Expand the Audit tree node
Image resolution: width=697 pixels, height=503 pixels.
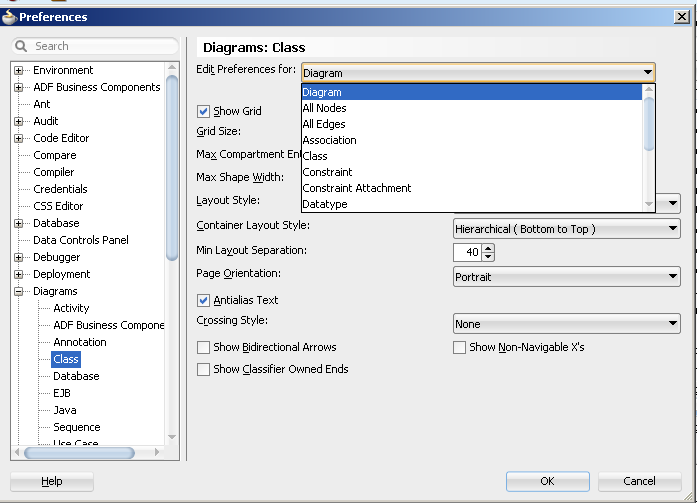click(x=18, y=121)
